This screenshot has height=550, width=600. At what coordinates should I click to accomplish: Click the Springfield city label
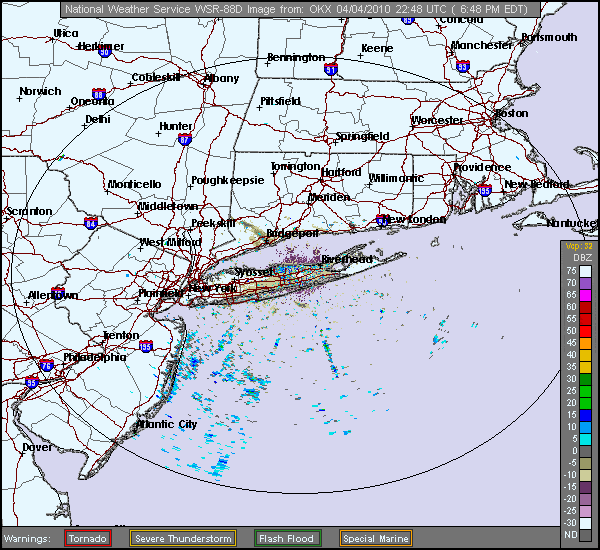pos(362,137)
